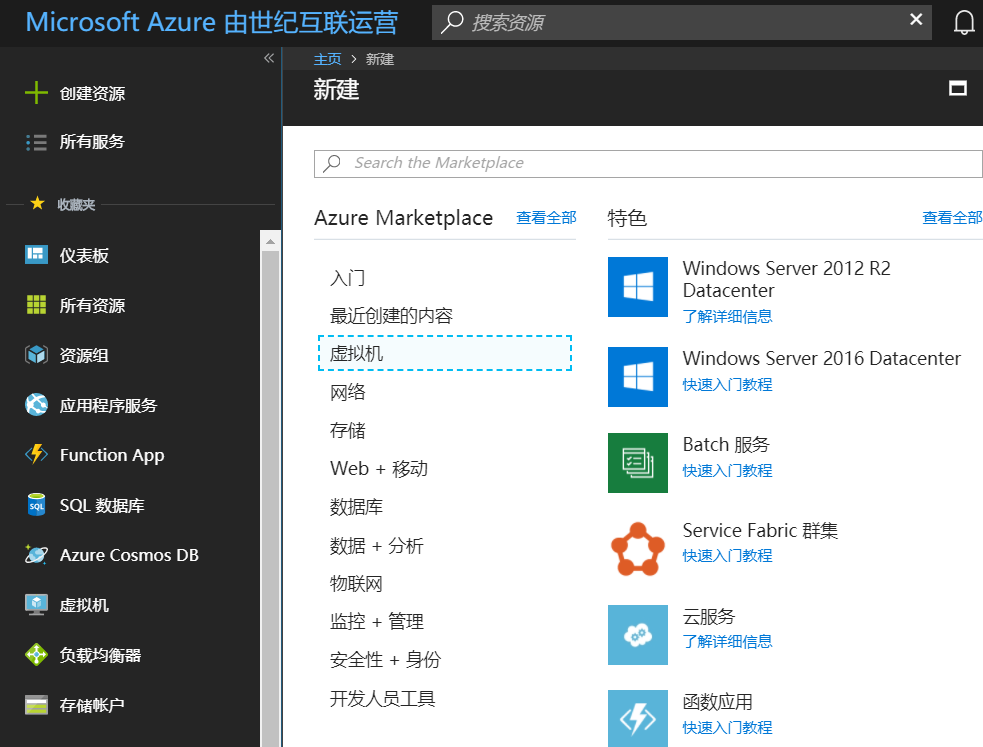Select 物联网 category
This screenshot has width=983, height=747.
356,584
